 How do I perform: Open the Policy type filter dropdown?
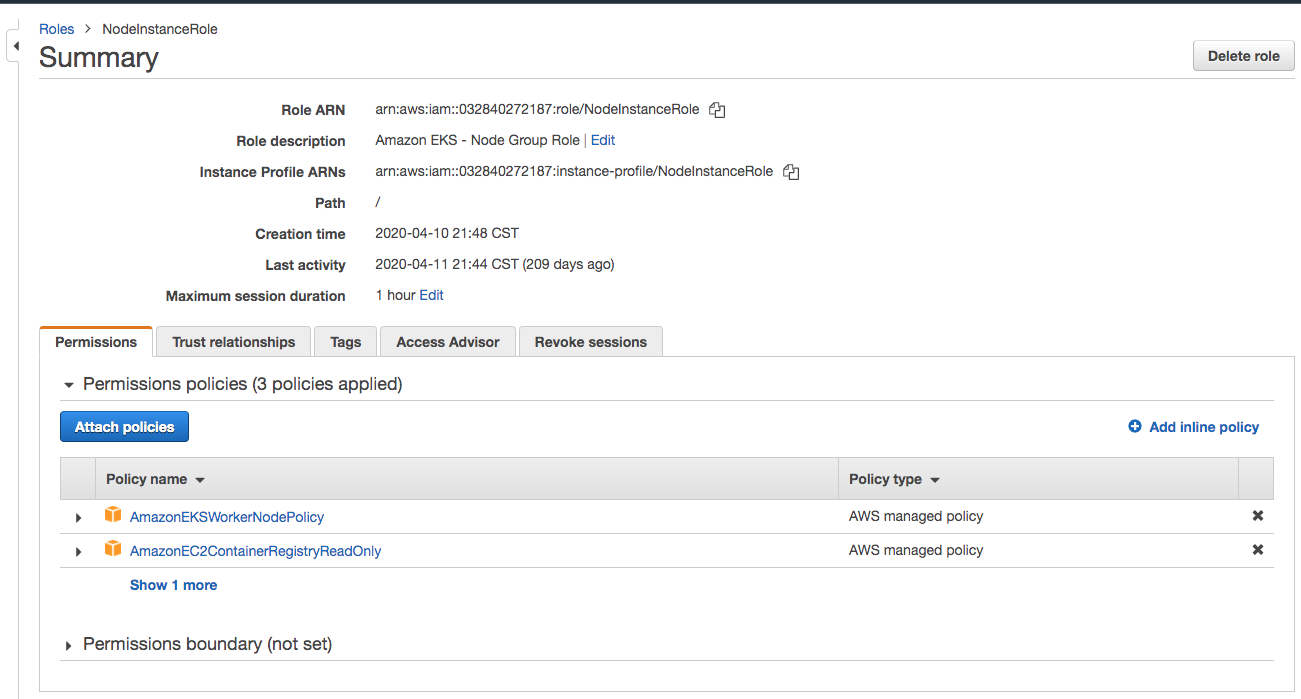point(935,479)
